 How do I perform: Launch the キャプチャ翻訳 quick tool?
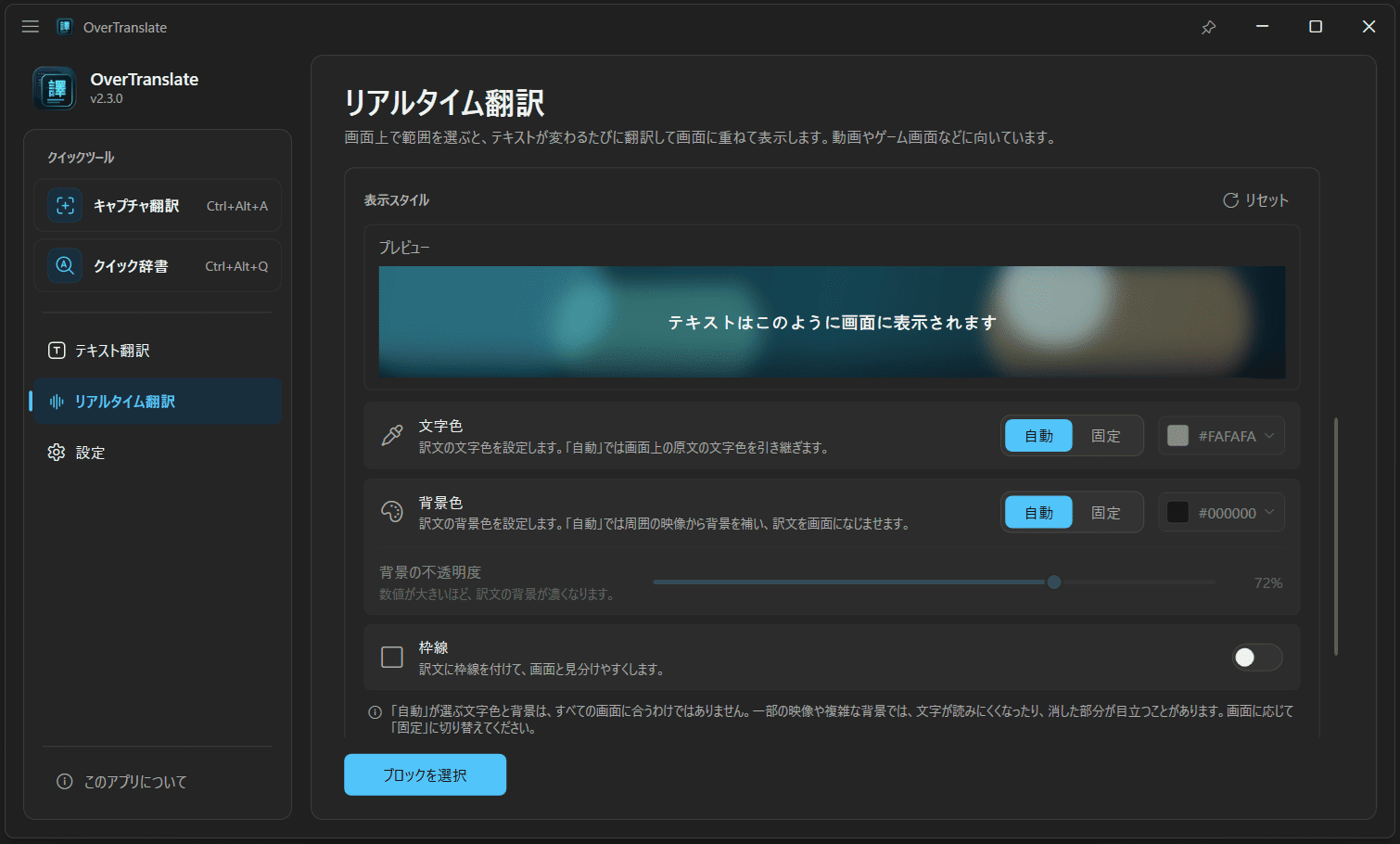click(x=158, y=206)
